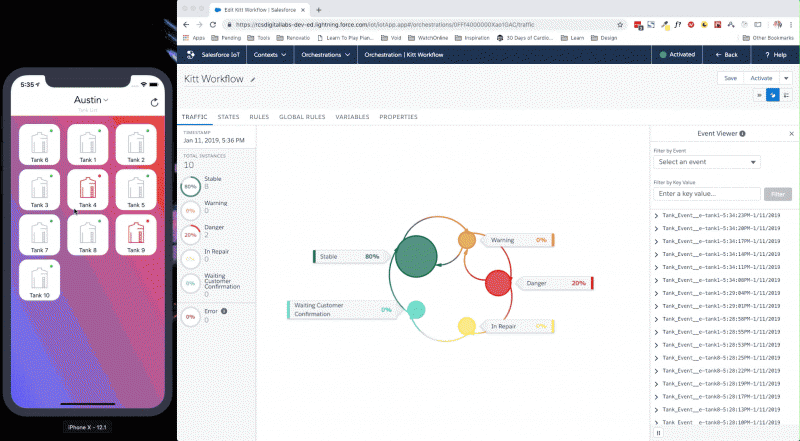
Task: Click browser forward arrow
Action: (199, 24)
